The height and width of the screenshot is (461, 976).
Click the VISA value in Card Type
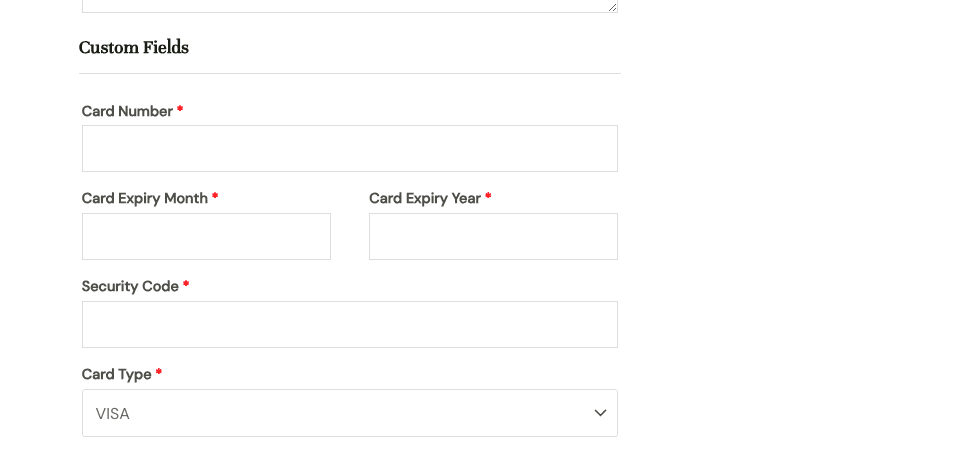113,414
